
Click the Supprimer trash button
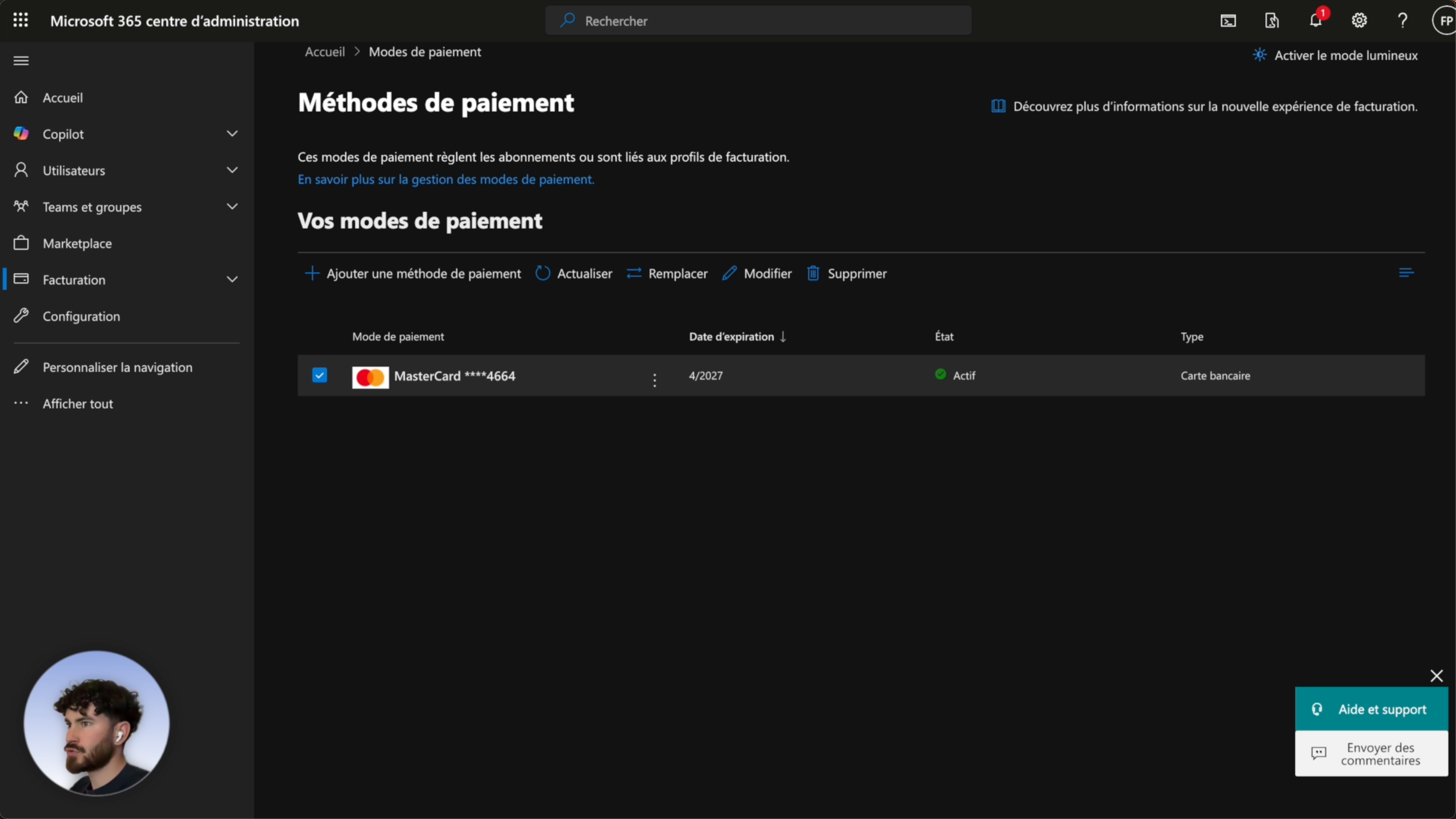[x=847, y=274]
